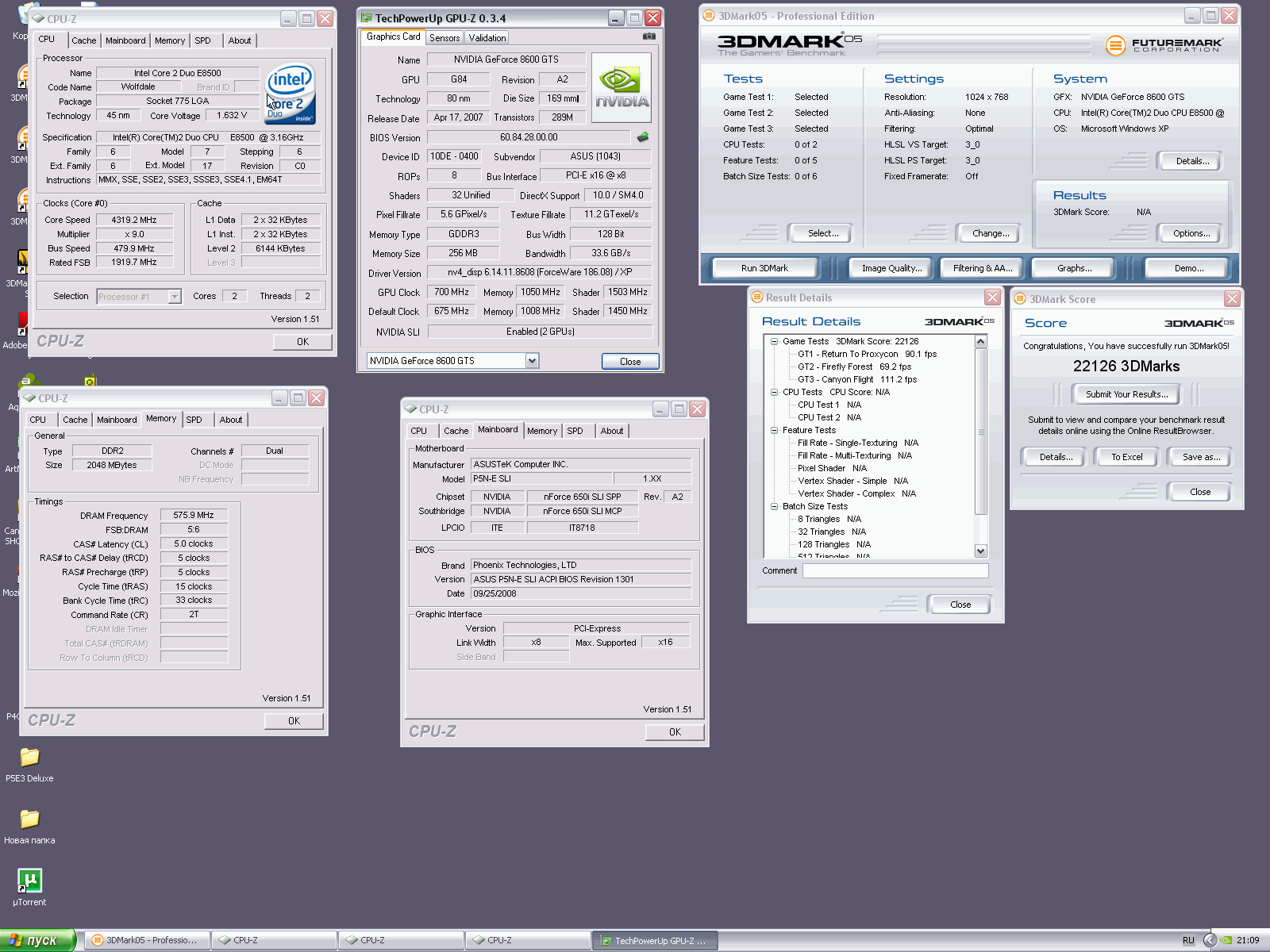The image size is (1270, 952).
Task: Click CPU-Z Mainboard window title icon
Action: point(410,409)
